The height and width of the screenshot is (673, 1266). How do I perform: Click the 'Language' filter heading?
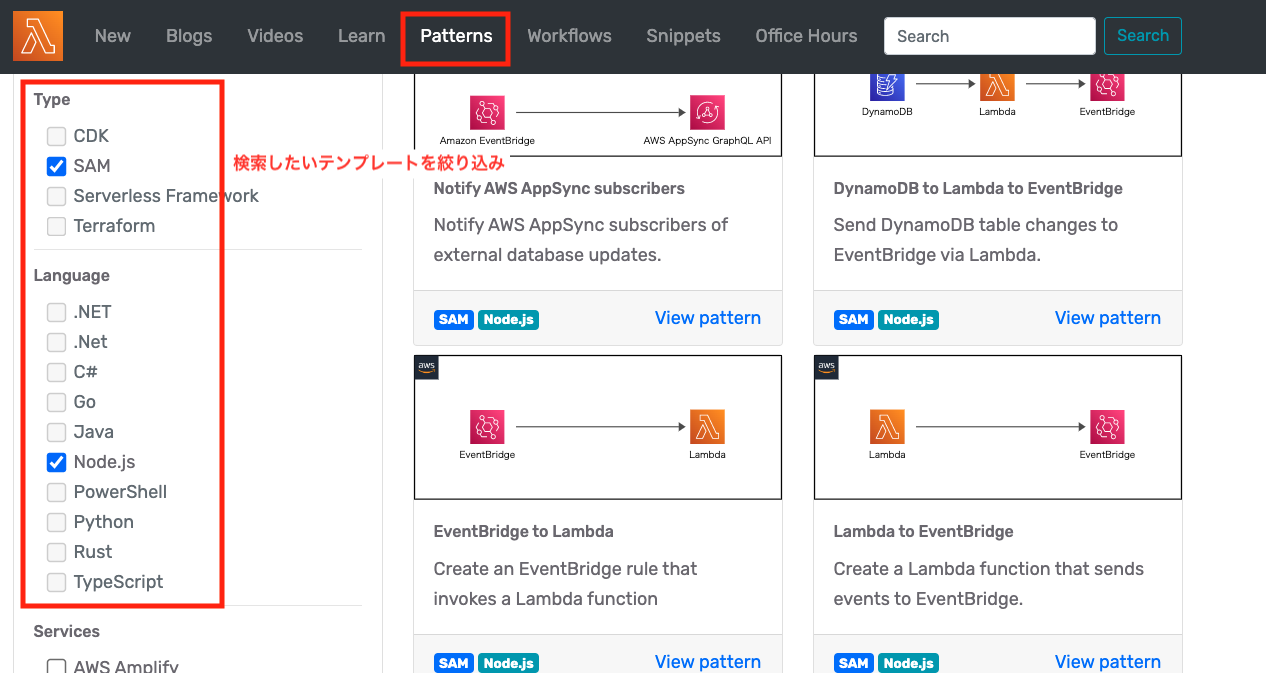(x=72, y=276)
